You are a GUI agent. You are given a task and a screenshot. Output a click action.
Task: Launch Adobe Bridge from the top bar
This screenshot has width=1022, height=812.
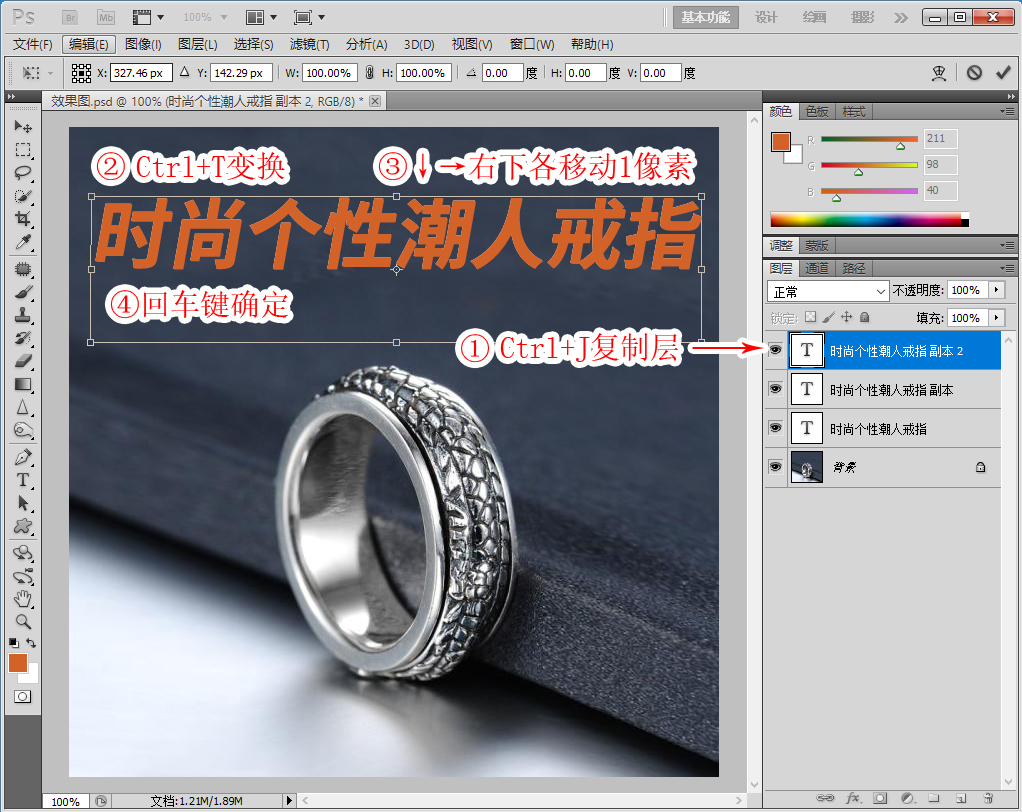pyautogui.click(x=70, y=18)
